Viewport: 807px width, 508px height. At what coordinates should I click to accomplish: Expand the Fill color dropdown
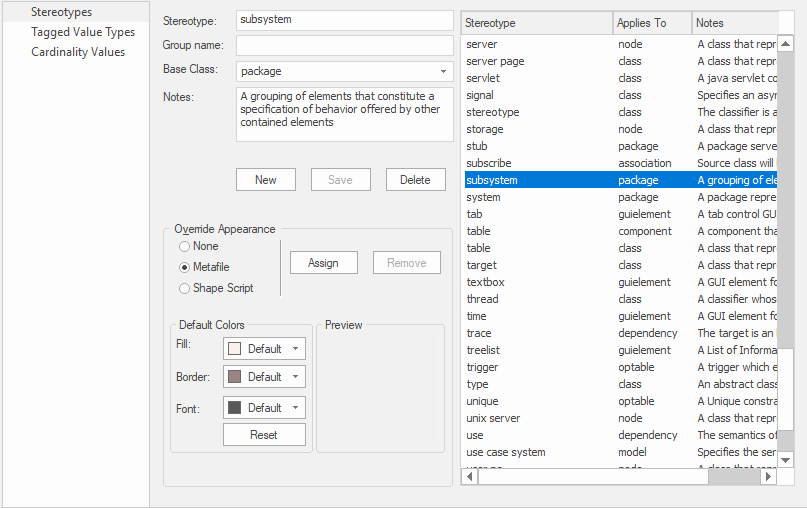click(296, 349)
